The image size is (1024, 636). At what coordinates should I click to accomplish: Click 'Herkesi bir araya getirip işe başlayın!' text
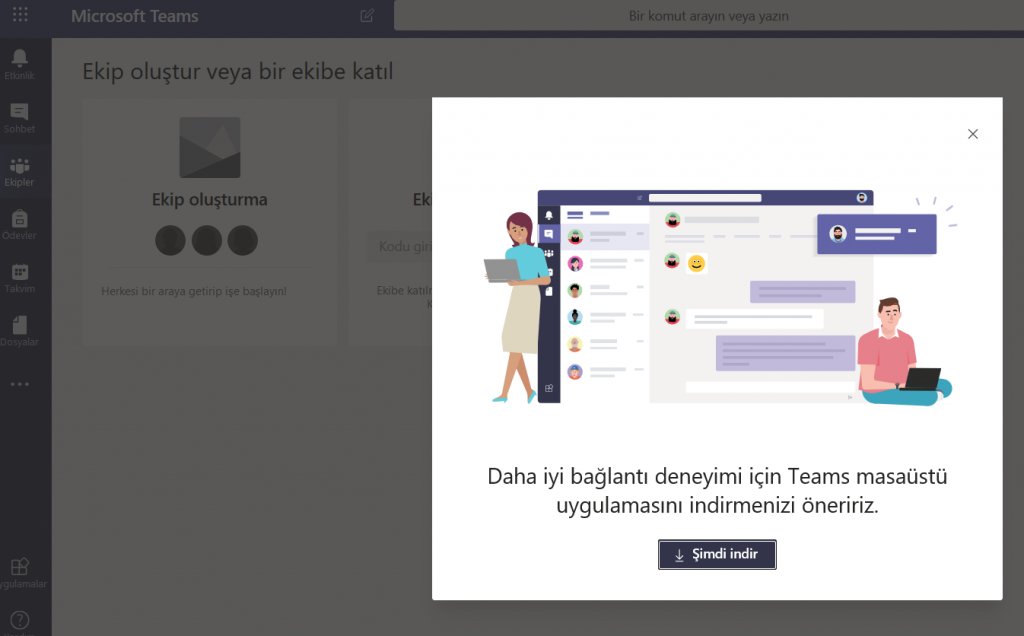pyautogui.click(x=194, y=291)
